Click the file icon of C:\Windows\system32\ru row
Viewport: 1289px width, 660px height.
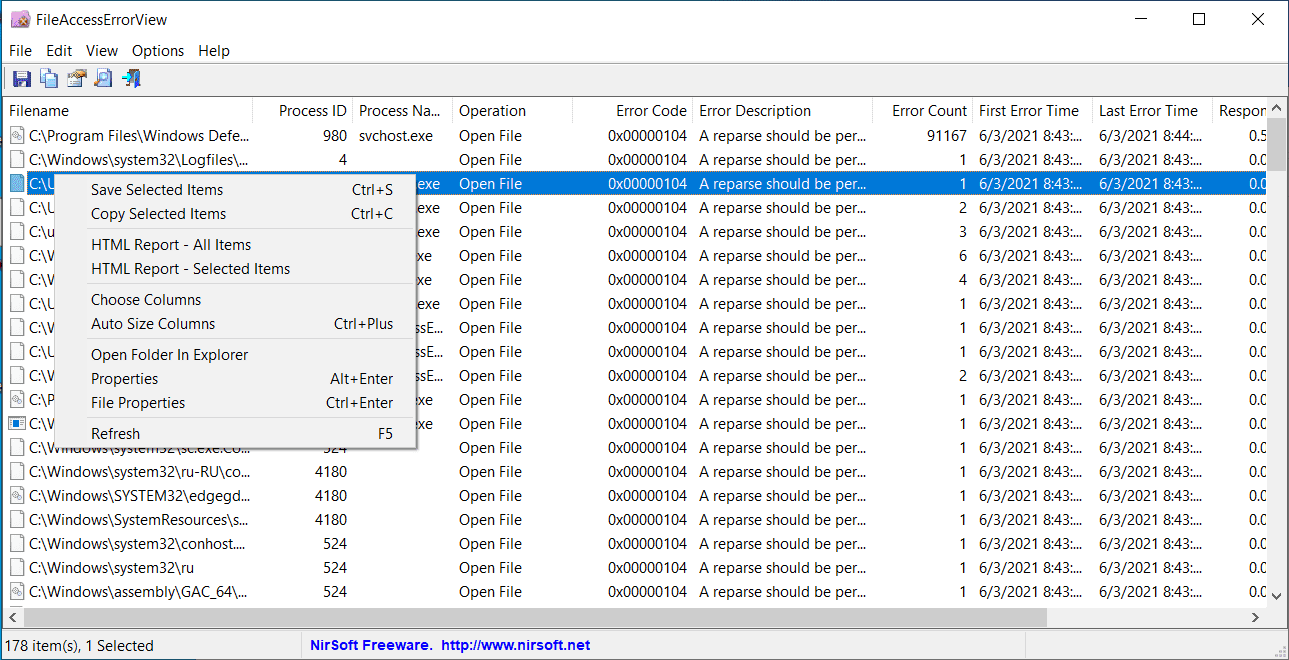16,568
